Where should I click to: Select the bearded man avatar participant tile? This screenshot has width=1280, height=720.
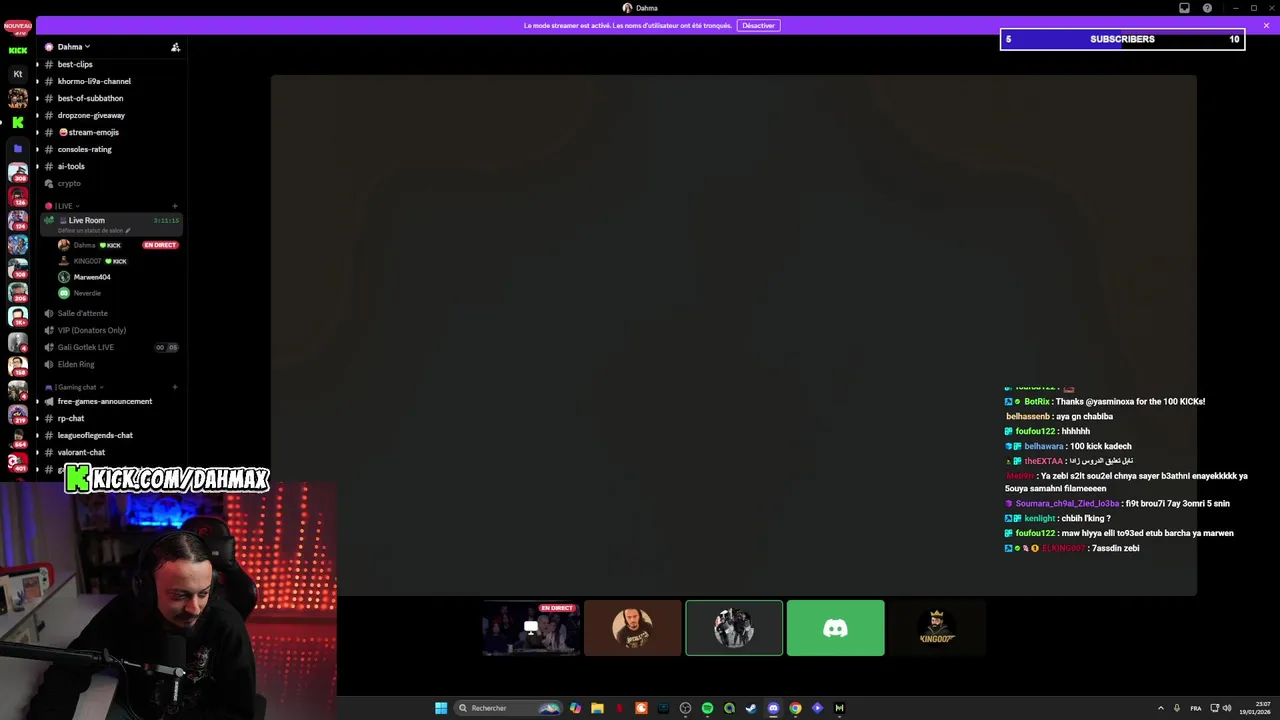pos(632,628)
